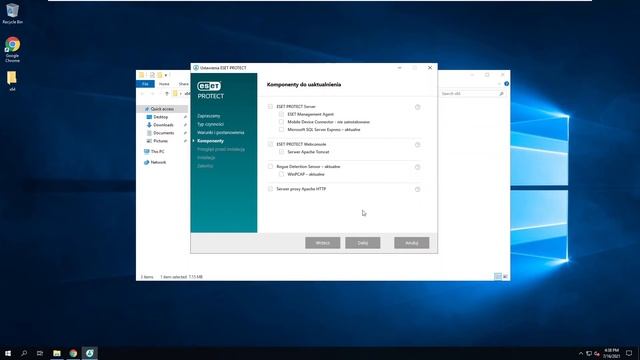Select the Komponenty step in the sidebar

pyautogui.click(x=210, y=141)
